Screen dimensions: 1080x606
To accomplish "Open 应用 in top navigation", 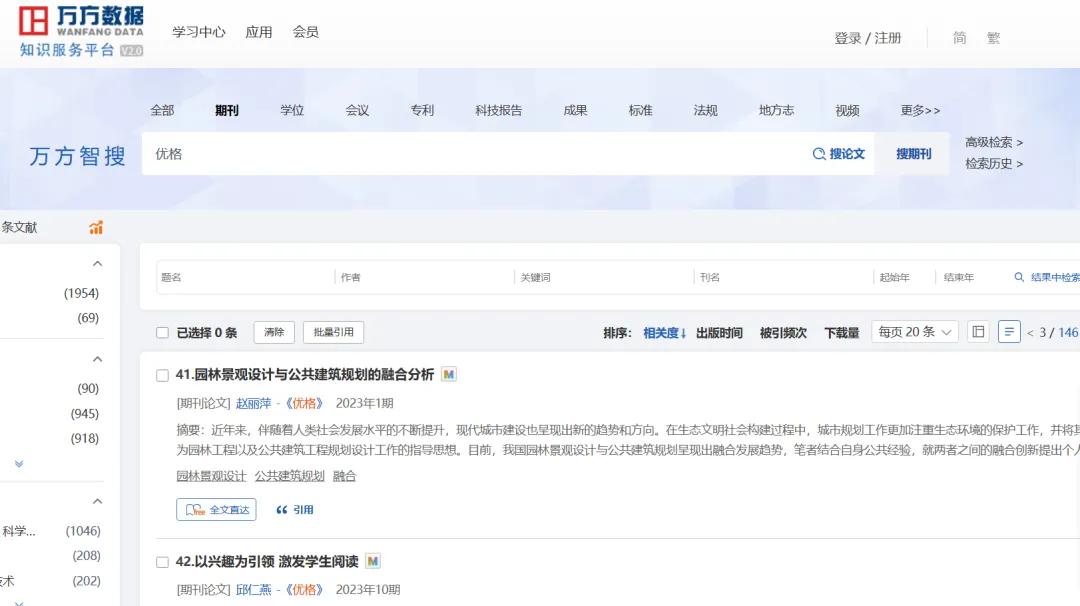I will point(259,32).
